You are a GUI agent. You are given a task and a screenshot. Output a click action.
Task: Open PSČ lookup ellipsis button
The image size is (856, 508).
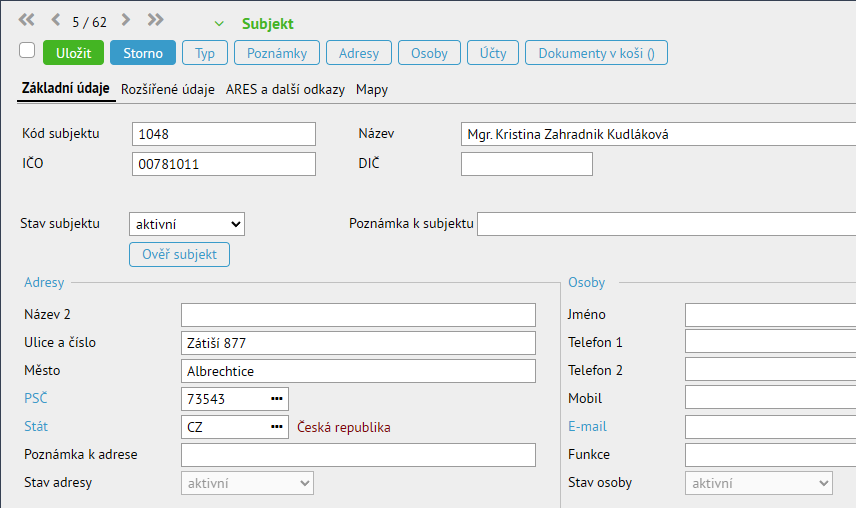[x=277, y=399]
